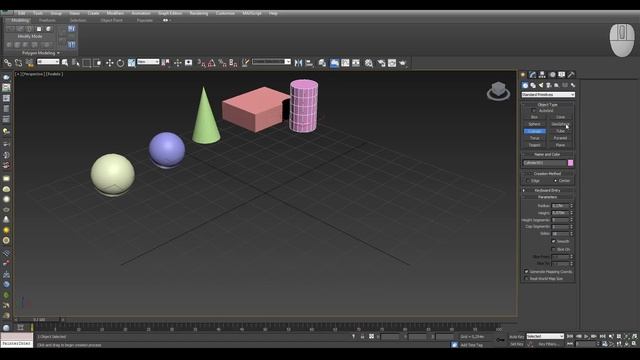The width and height of the screenshot is (640, 360).
Task: Select the Select and Link tool
Action: tap(8, 62)
